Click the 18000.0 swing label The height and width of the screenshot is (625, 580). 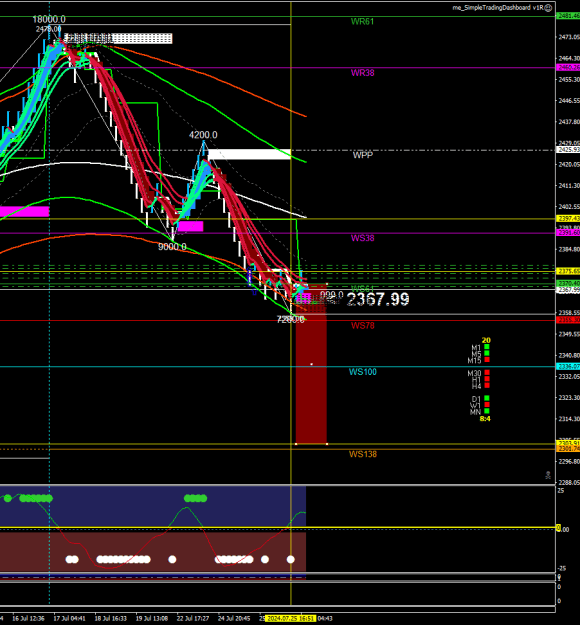click(49, 20)
